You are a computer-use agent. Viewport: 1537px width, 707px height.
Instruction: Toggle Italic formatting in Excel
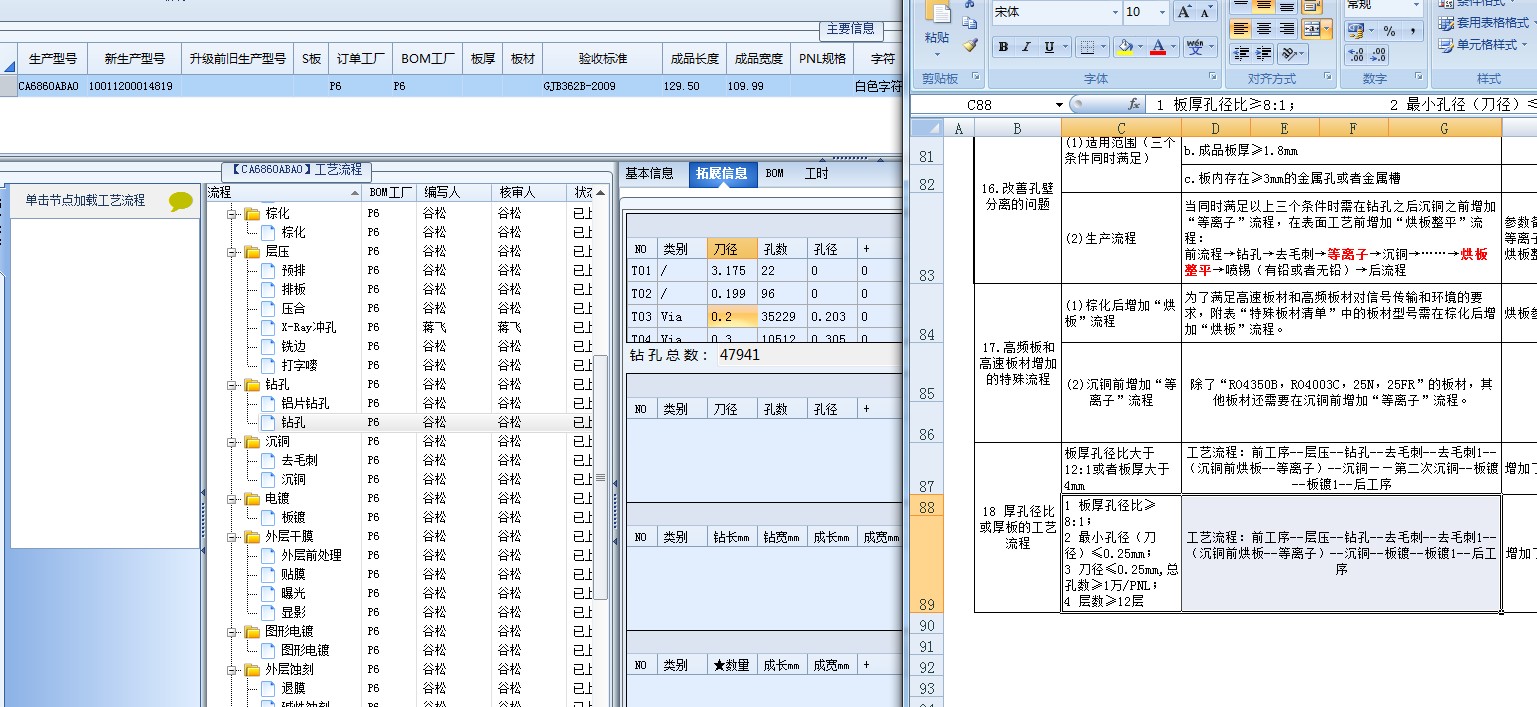[1026, 47]
